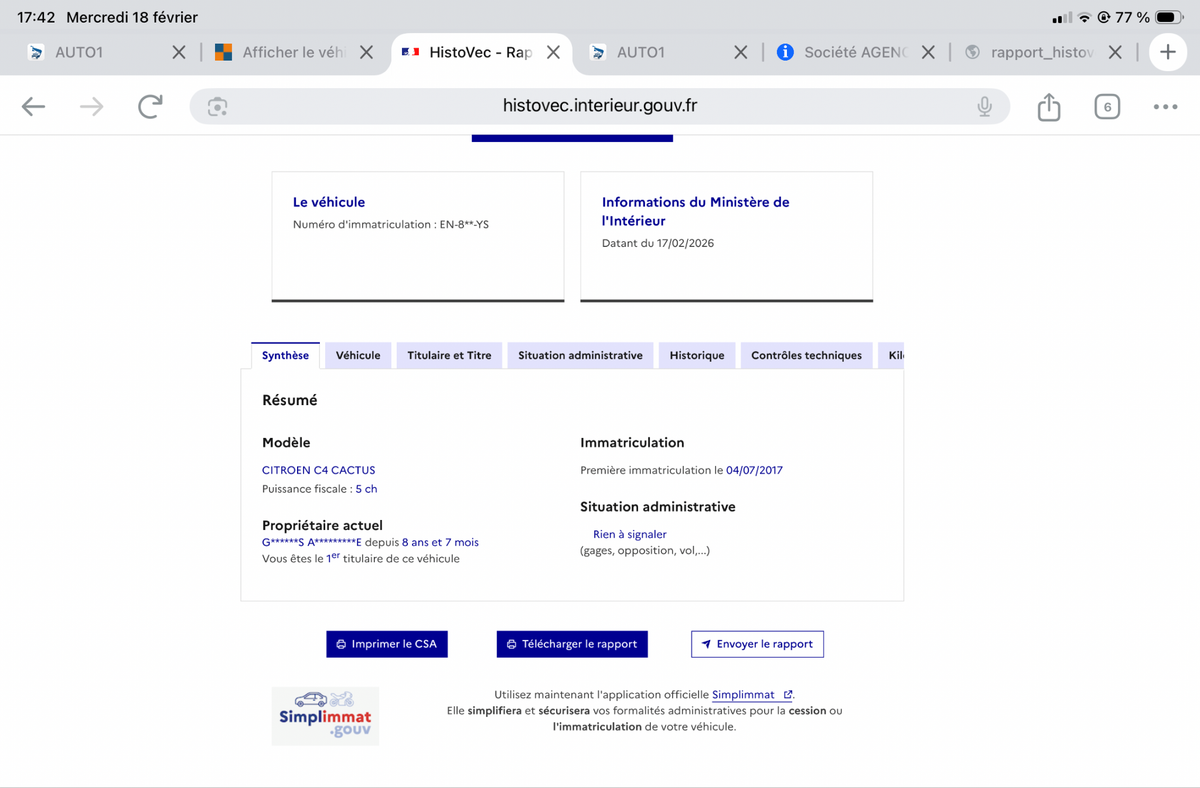This screenshot has width=1200, height=788.
Task: Send the report with Envoyer le rapport
Action: pos(757,644)
